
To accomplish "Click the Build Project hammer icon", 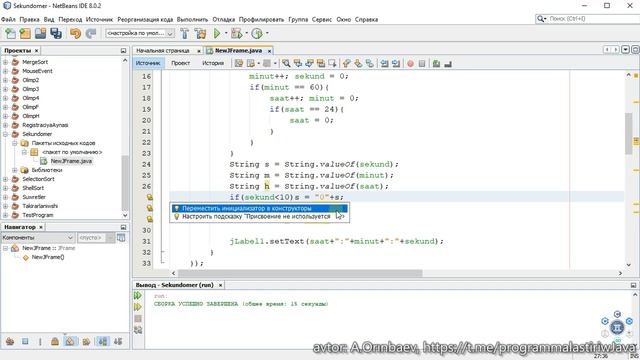I will click(184, 33).
